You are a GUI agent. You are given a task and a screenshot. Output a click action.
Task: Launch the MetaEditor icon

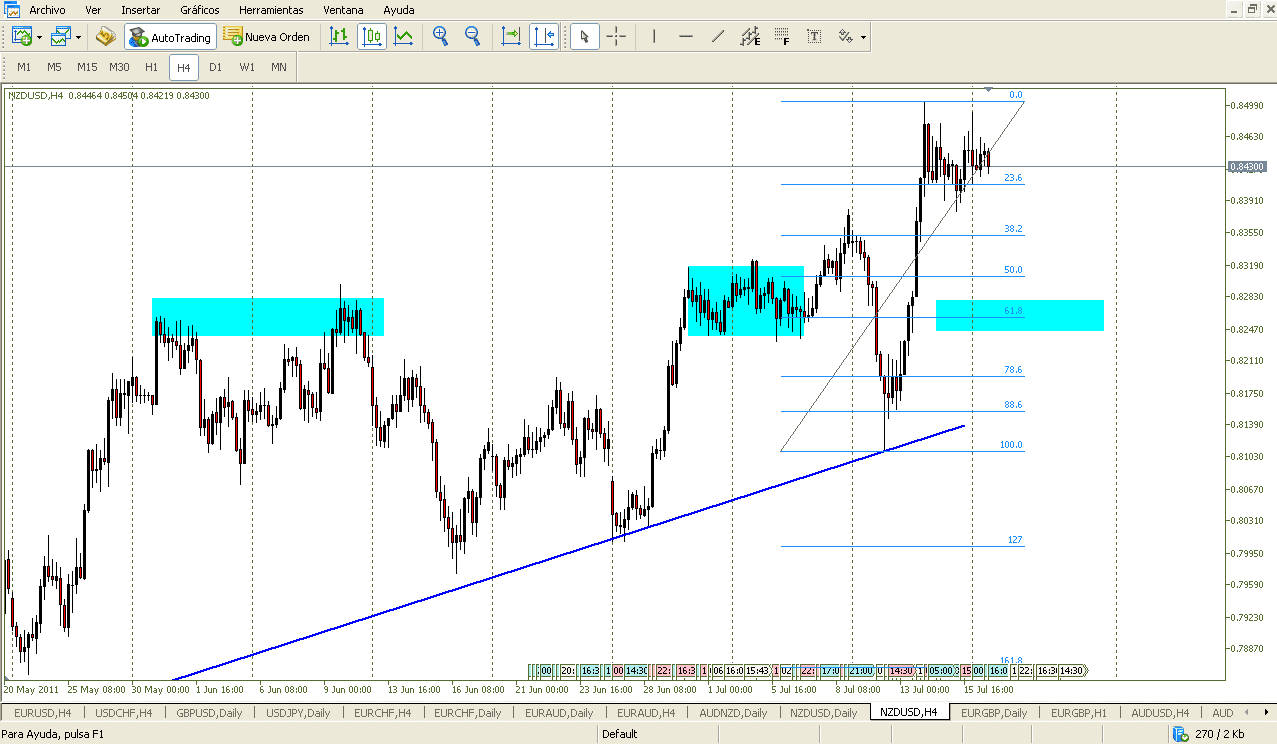click(106, 37)
